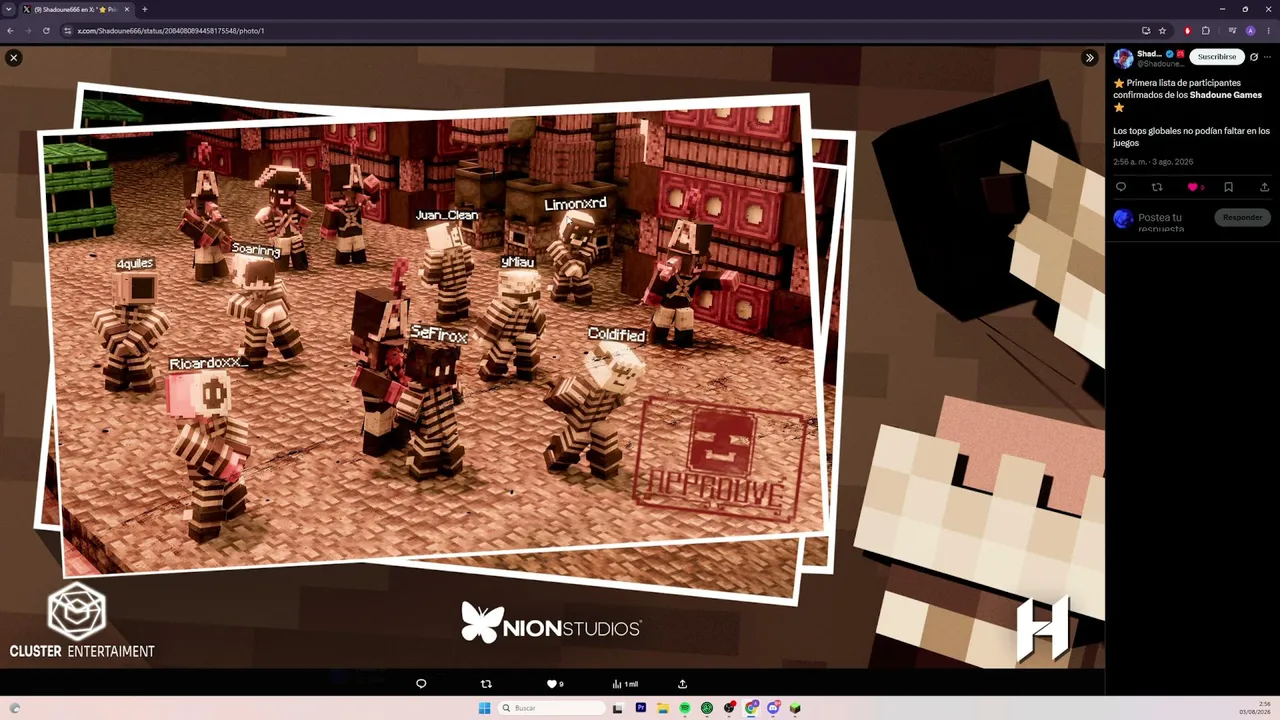Open the media control toolbar icon

click(x=1232, y=31)
